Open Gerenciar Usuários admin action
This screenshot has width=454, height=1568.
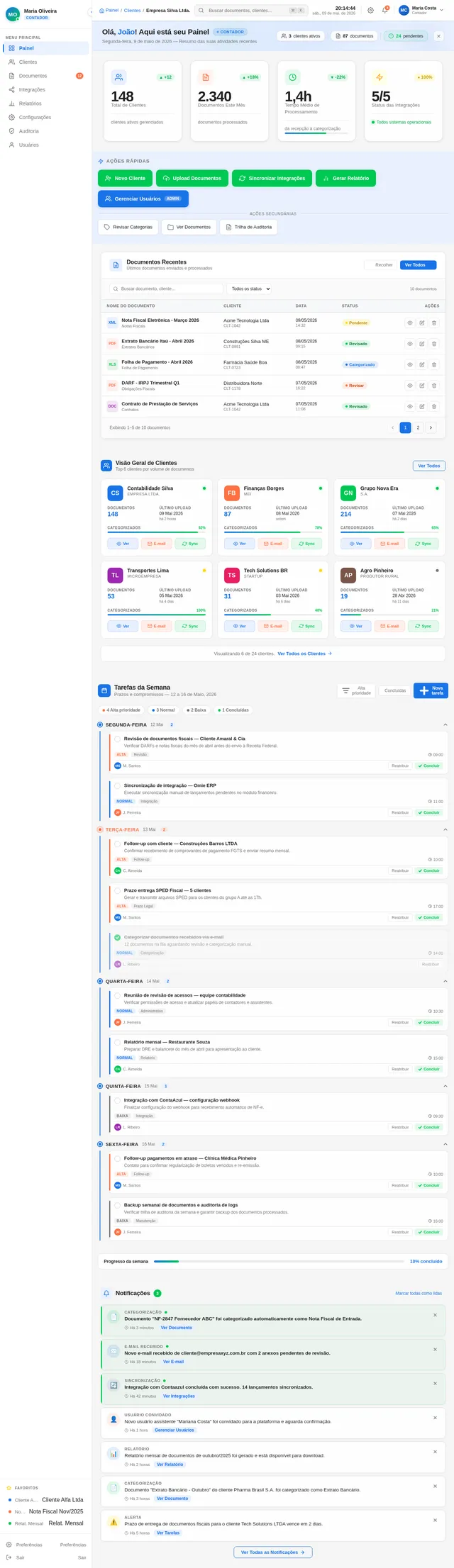(x=143, y=198)
